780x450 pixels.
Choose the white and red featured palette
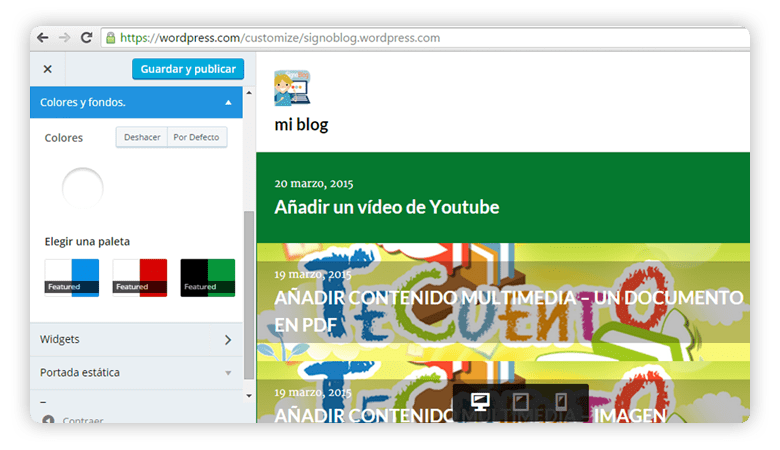(x=140, y=277)
